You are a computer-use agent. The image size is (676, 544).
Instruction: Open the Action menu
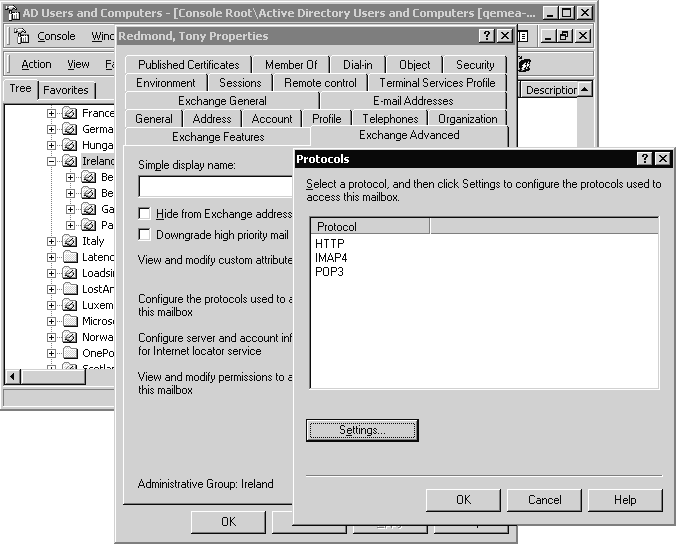36,64
